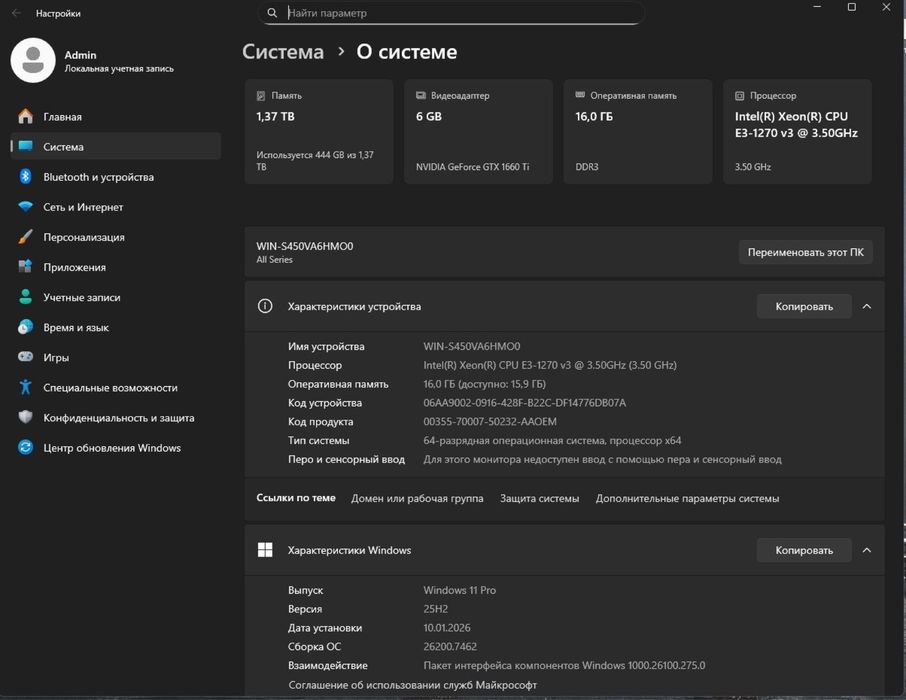Image resolution: width=906 pixels, height=700 pixels.
Task: Open Защита системы link
Action: tap(539, 498)
